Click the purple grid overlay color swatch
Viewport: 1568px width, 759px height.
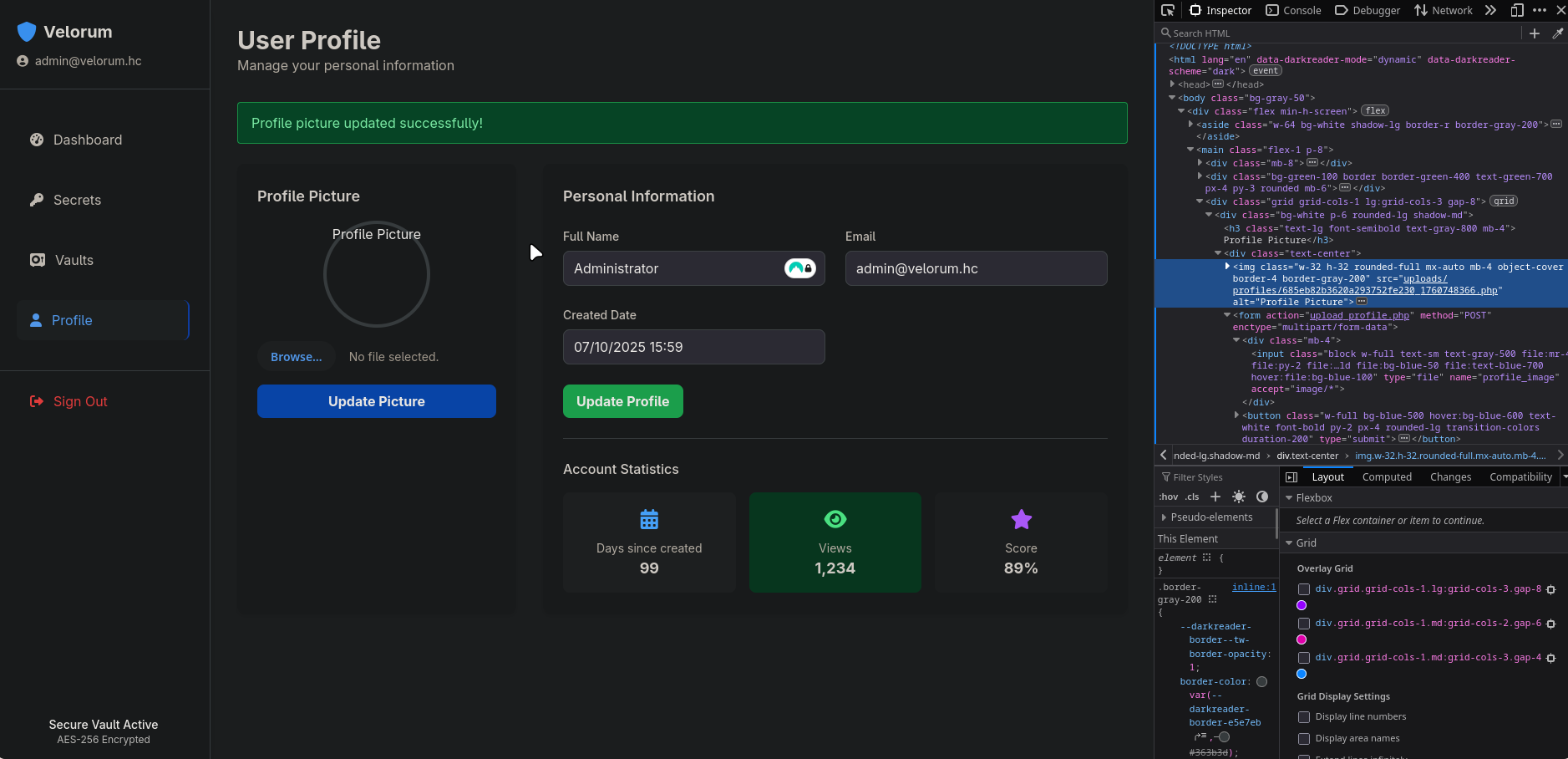(x=1302, y=605)
